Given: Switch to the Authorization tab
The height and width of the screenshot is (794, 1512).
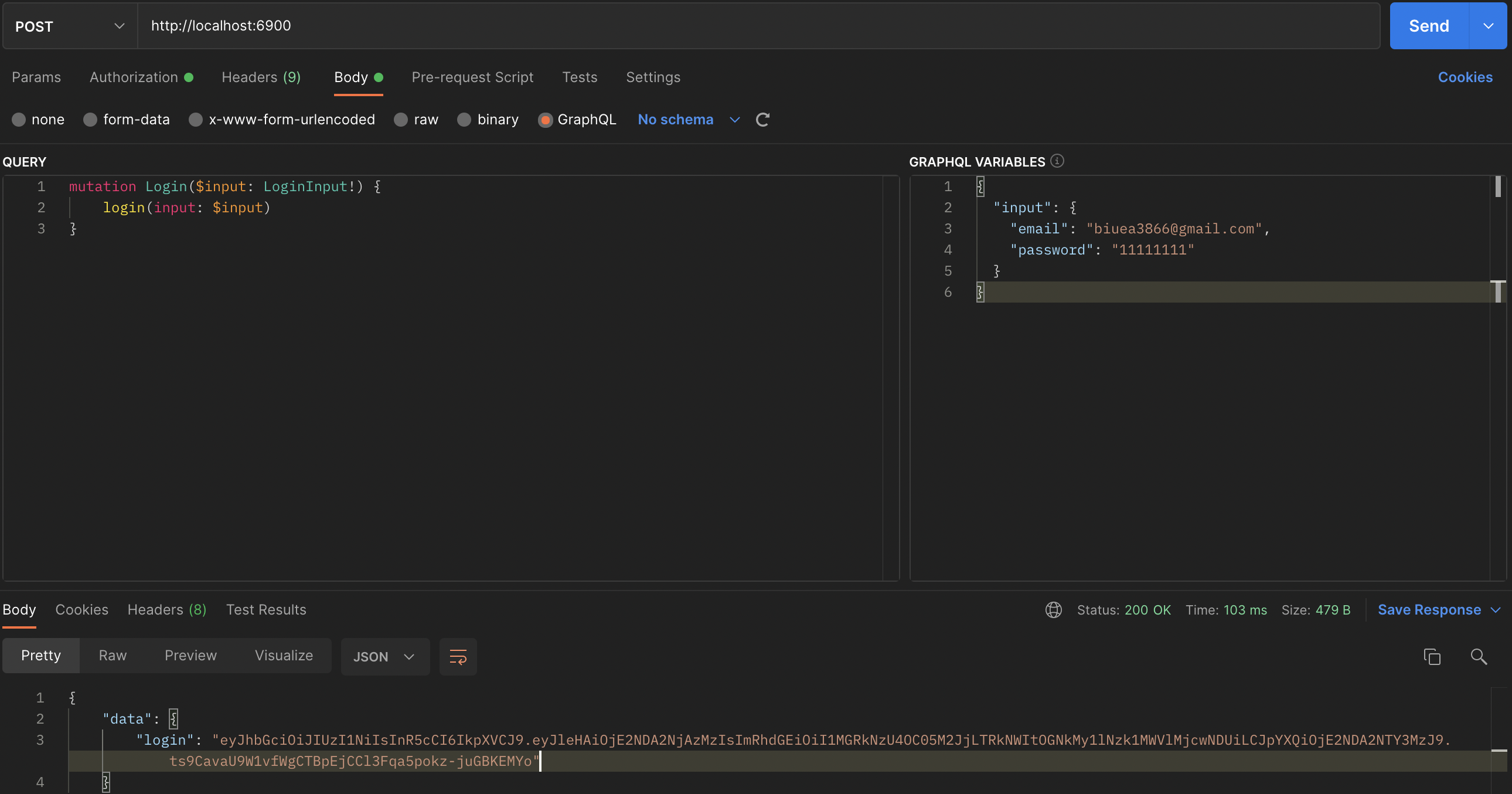Looking at the screenshot, I should (134, 77).
